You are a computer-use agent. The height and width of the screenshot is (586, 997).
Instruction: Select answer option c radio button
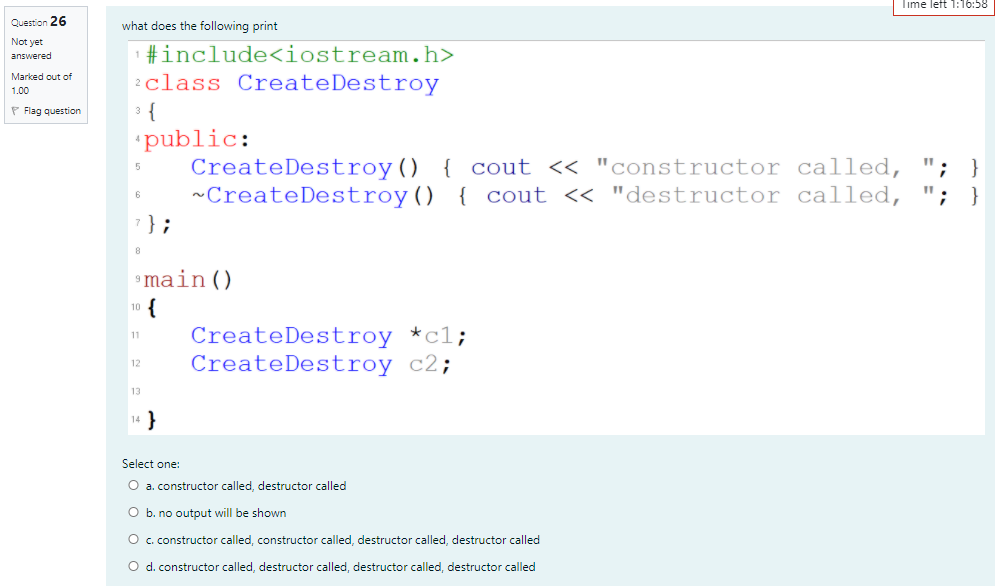[133, 538]
